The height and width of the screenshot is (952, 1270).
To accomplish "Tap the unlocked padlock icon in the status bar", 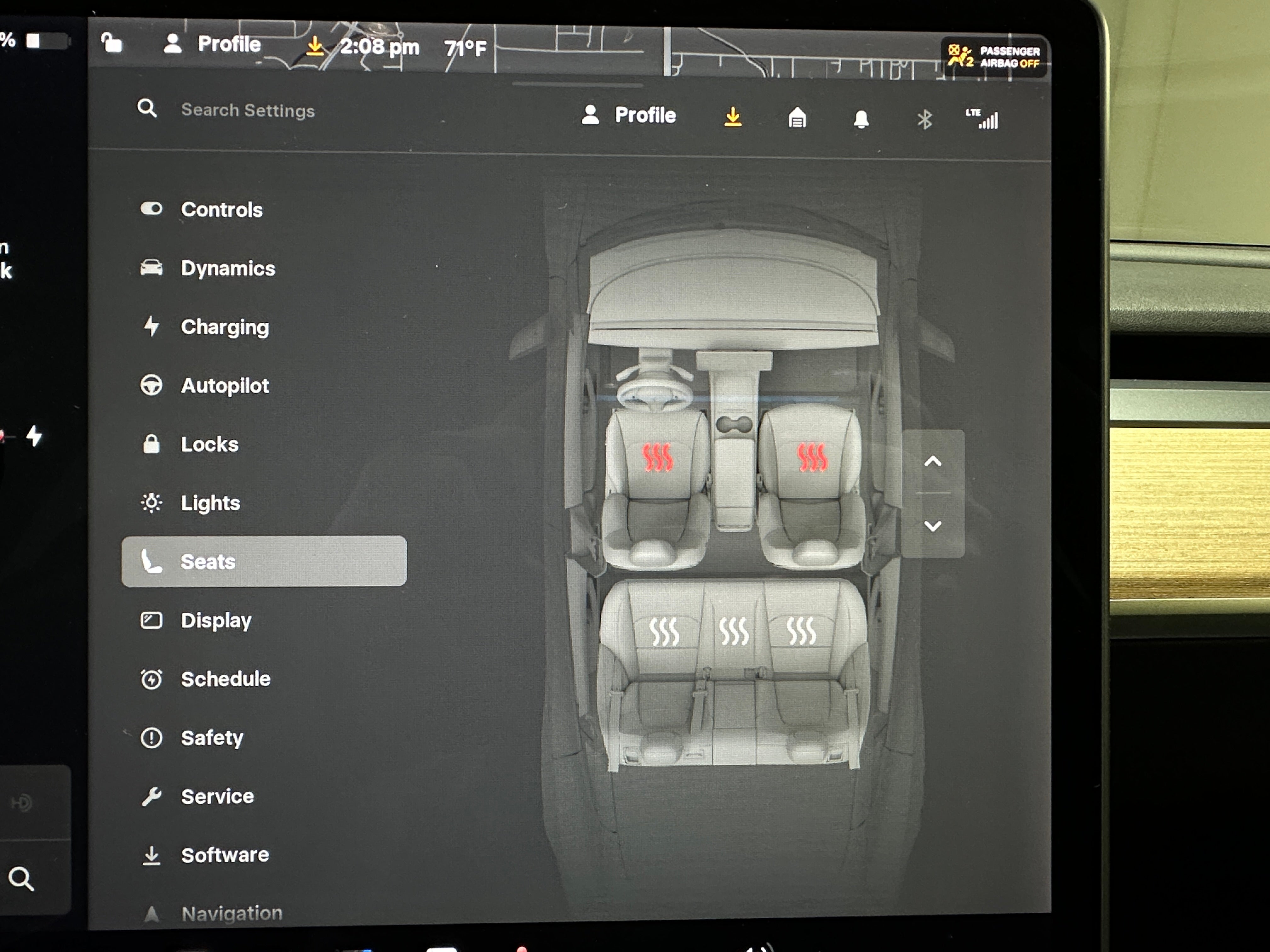I will (x=112, y=42).
